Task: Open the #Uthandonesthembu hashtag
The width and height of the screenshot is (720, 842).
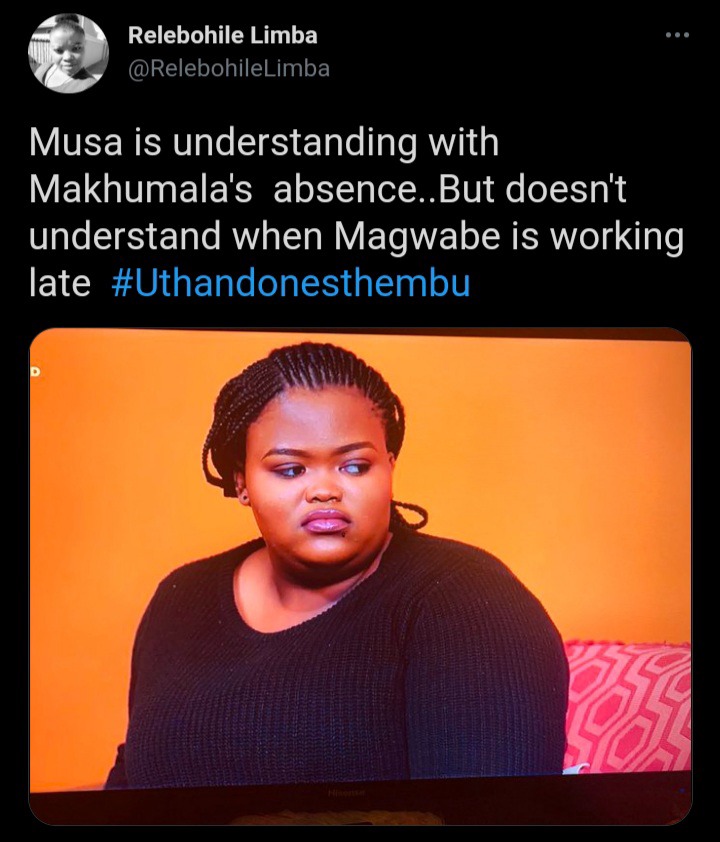Action: [290, 283]
